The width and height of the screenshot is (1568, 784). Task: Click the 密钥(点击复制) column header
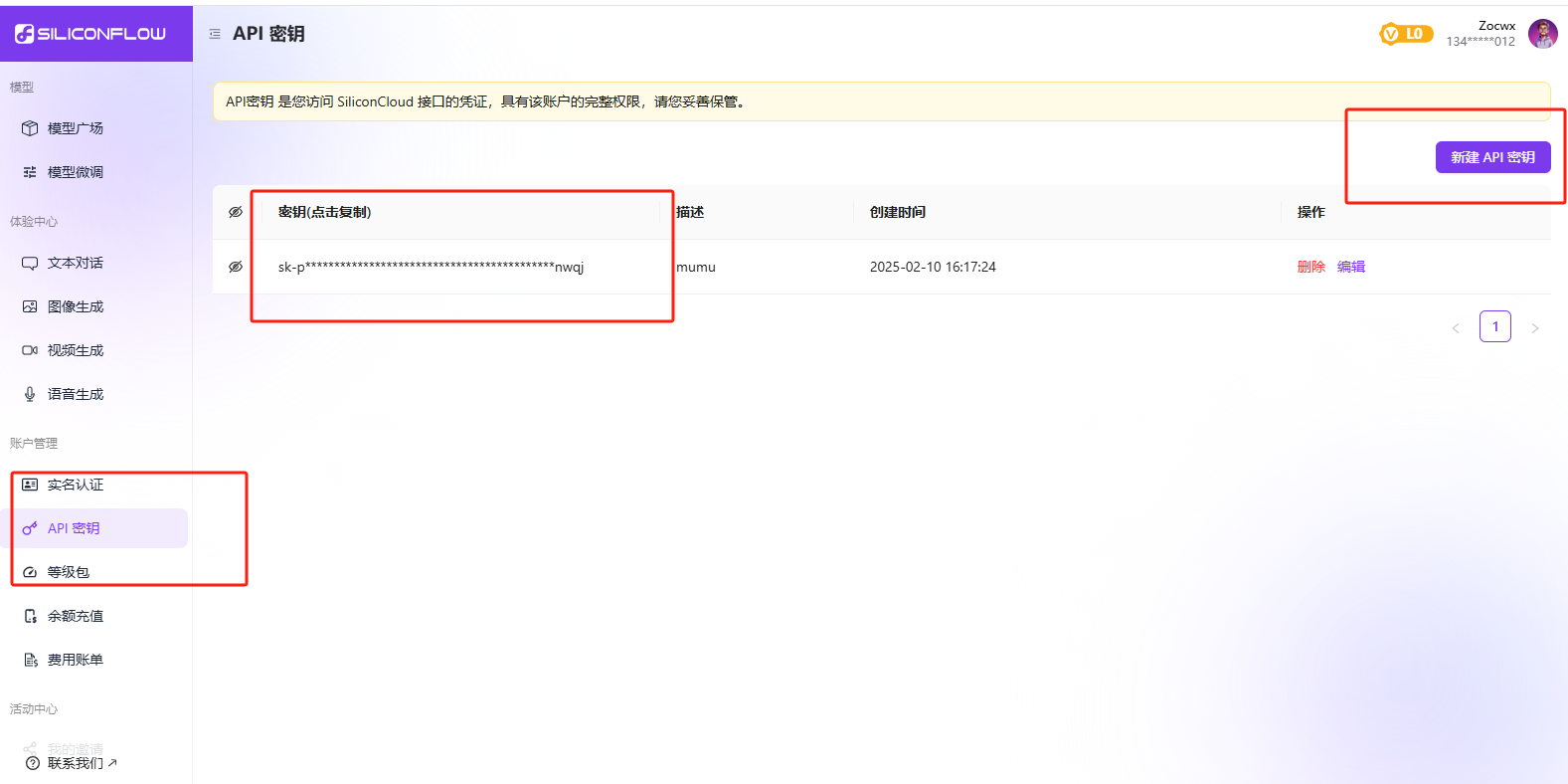click(x=325, y=212)
